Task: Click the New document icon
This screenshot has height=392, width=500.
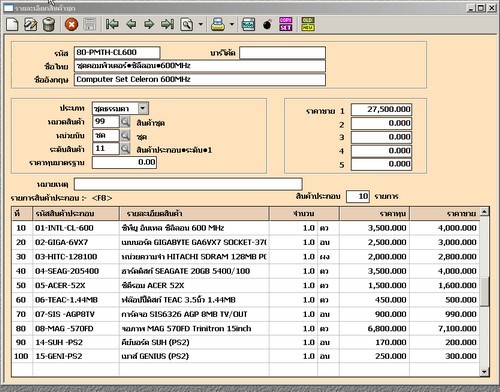Action: click(x=12, y=24)
